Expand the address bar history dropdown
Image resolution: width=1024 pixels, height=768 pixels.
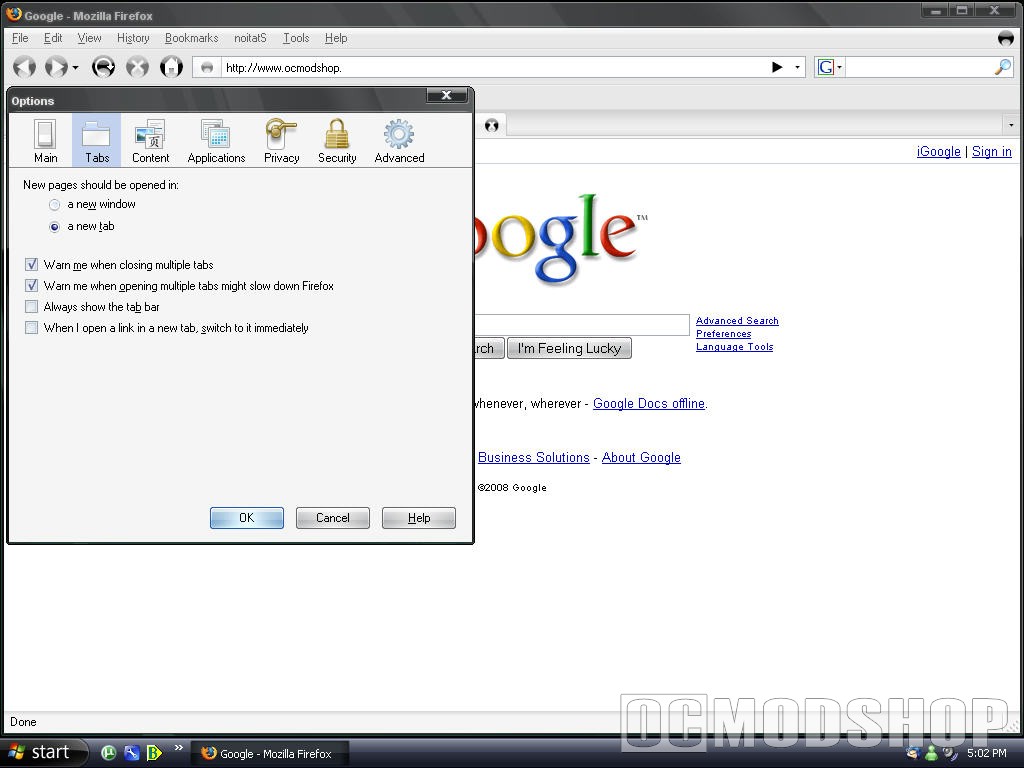[x=797, y=67]
